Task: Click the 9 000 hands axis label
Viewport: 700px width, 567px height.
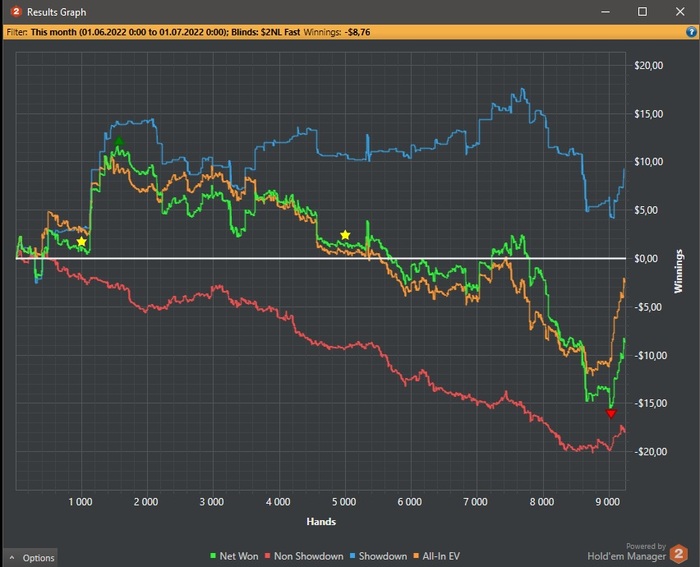Action: (608, 502)
